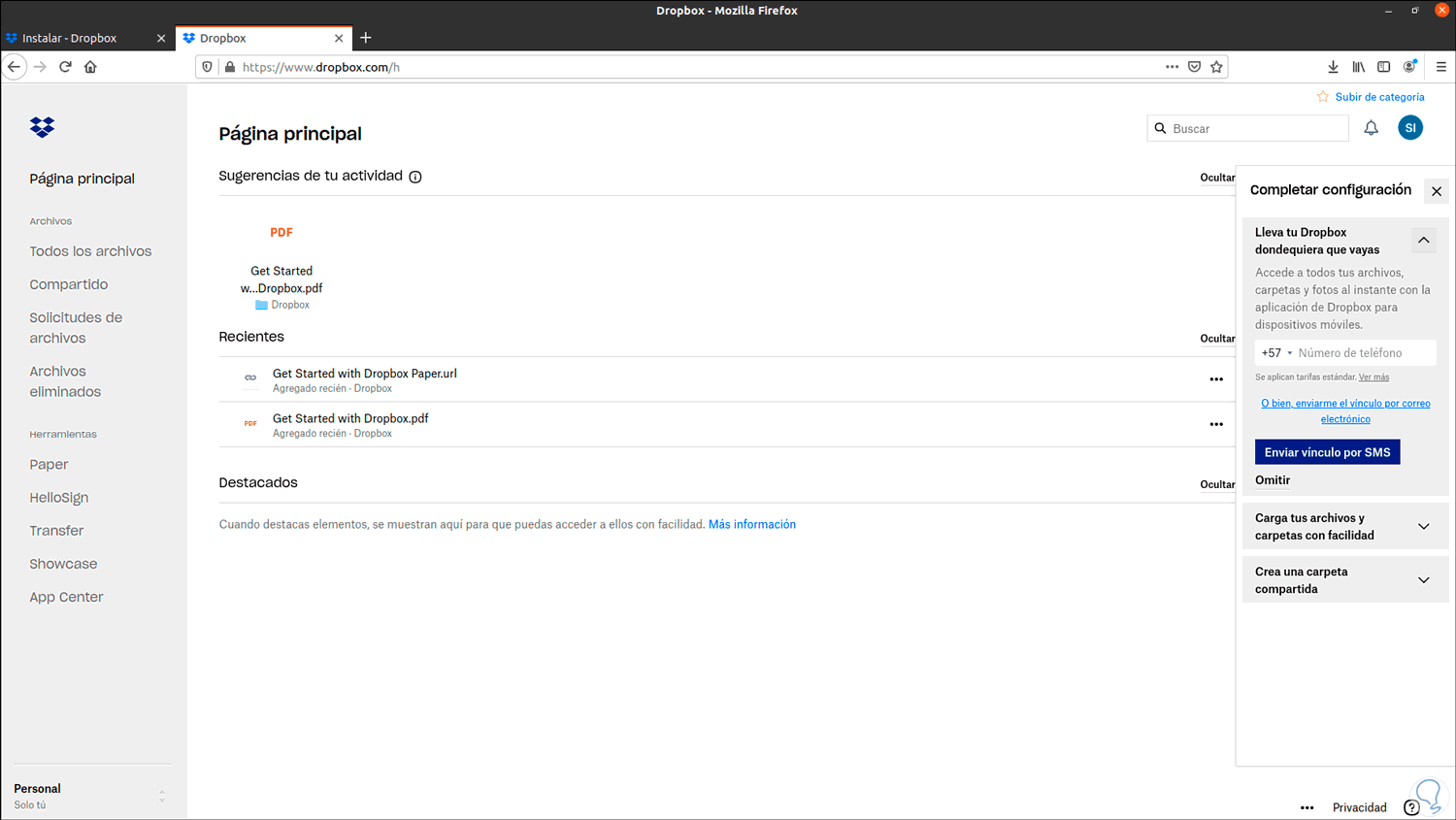
Task: Open the SI account avatar menu
Action: tap(1410, 127)
